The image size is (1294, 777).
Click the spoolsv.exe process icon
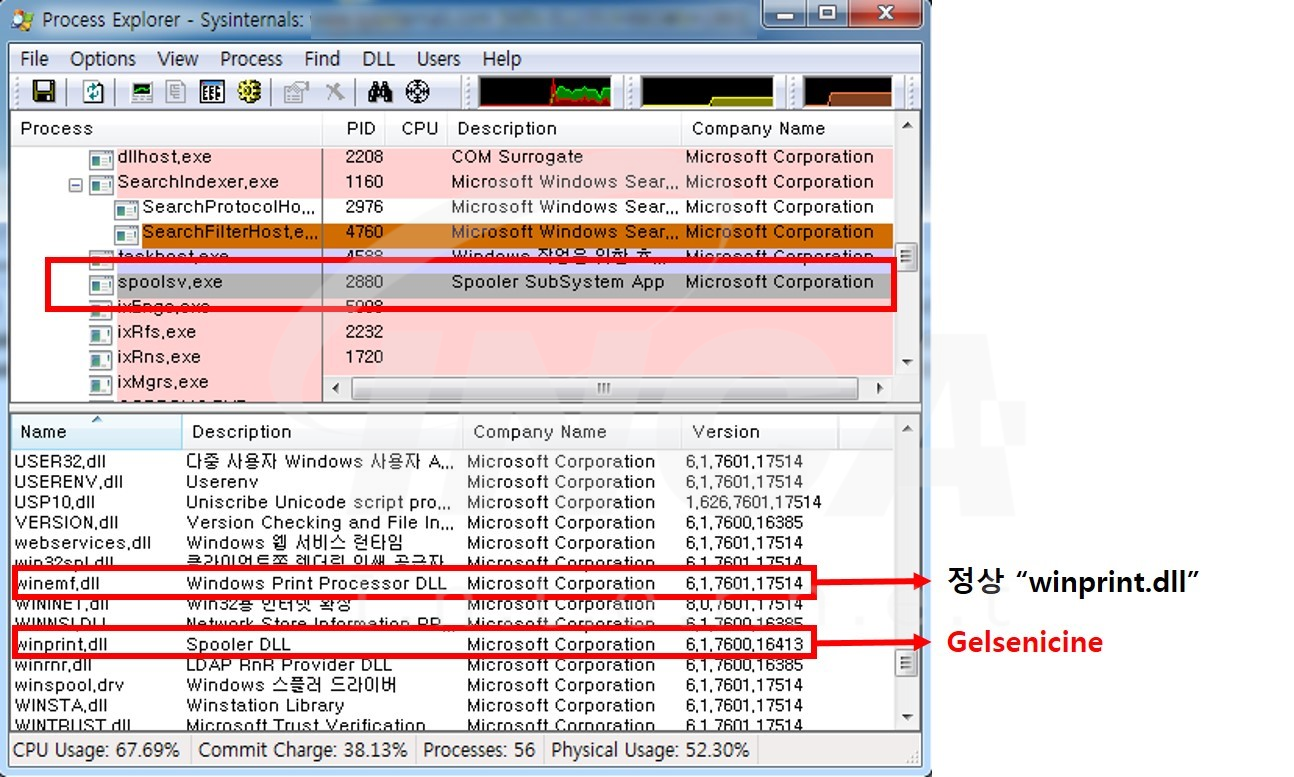pyautogui.click(x=101, y=283)
